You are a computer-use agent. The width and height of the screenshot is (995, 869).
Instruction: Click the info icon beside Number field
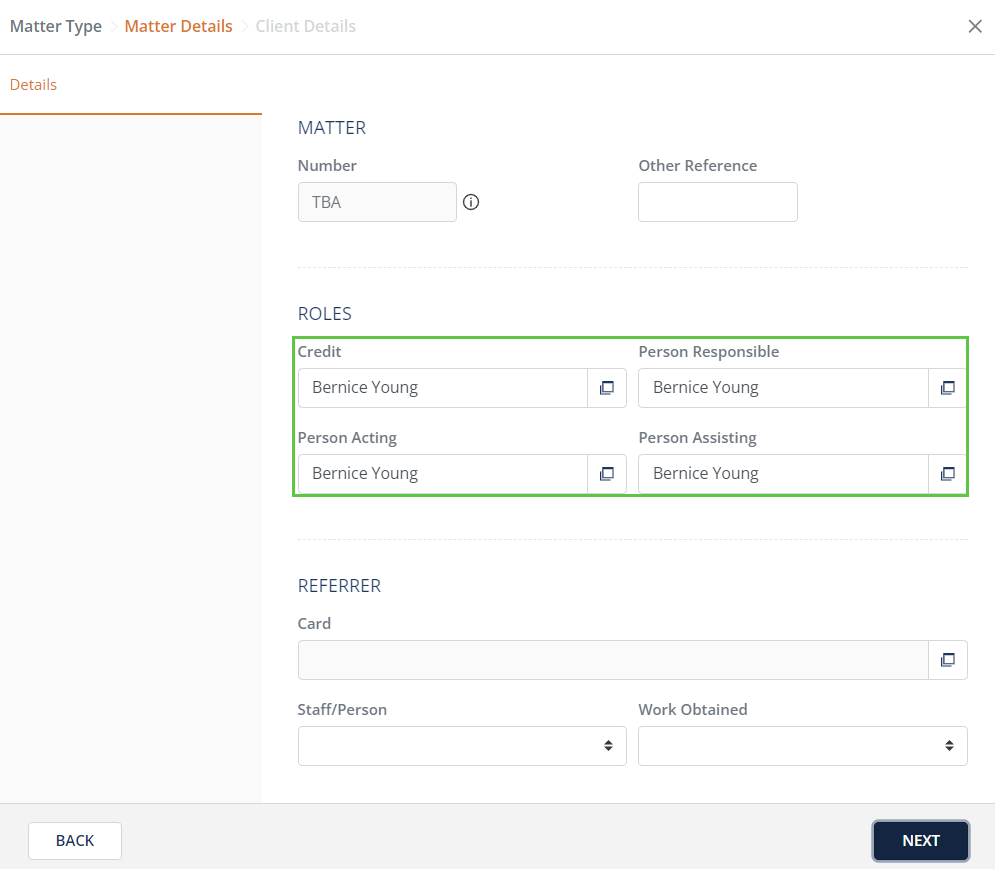pyautogui.click(x=471, y=202)
